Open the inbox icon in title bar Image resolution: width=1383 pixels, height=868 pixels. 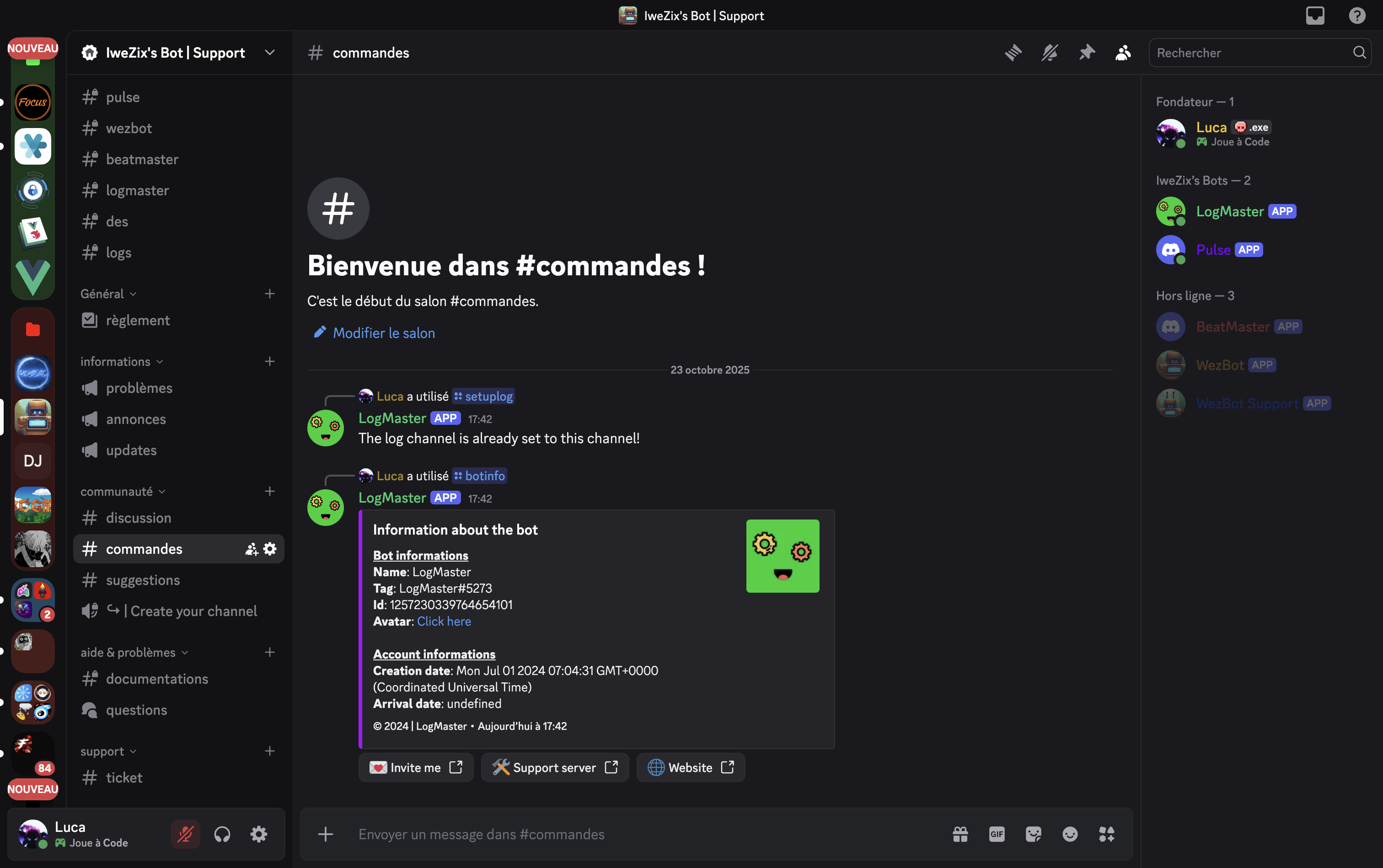click(1315, 16)
